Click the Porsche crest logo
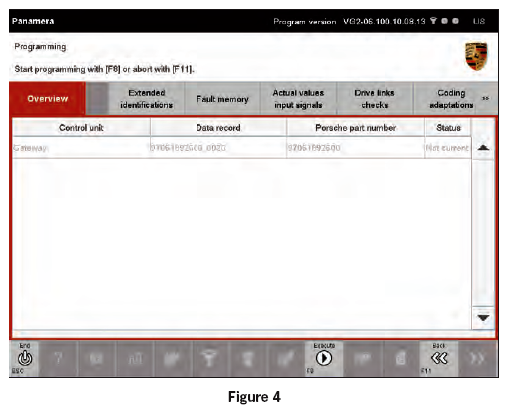Image resolution: width=508 pixels, height=414 pixels. coord(476,56)
